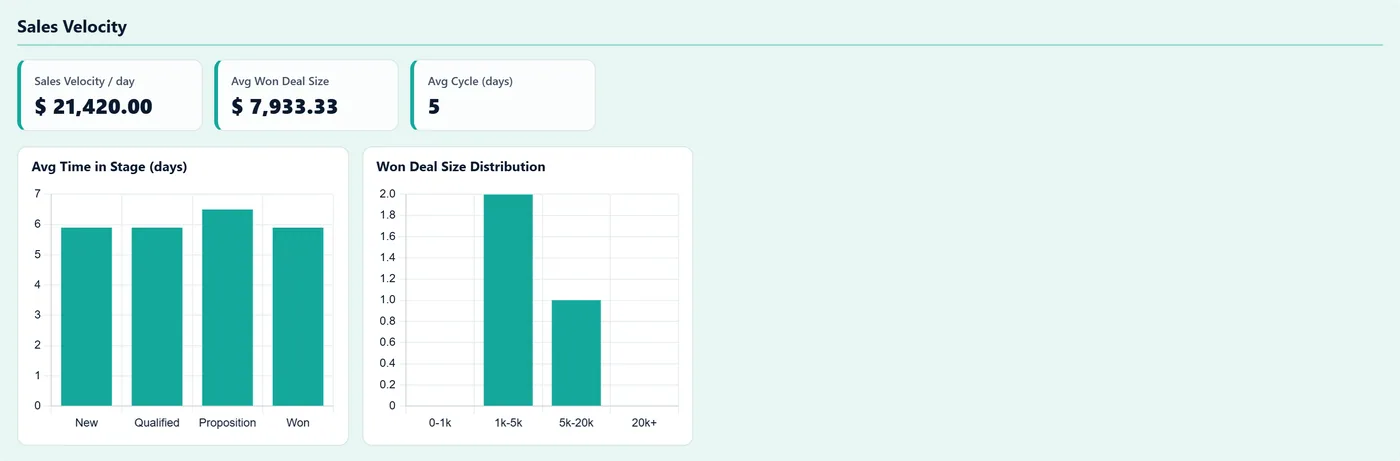Screen dimensions: 1400x461
Task: Click the 1k-5k axis label
Action: pyautogui.click(x=508, y=423)
